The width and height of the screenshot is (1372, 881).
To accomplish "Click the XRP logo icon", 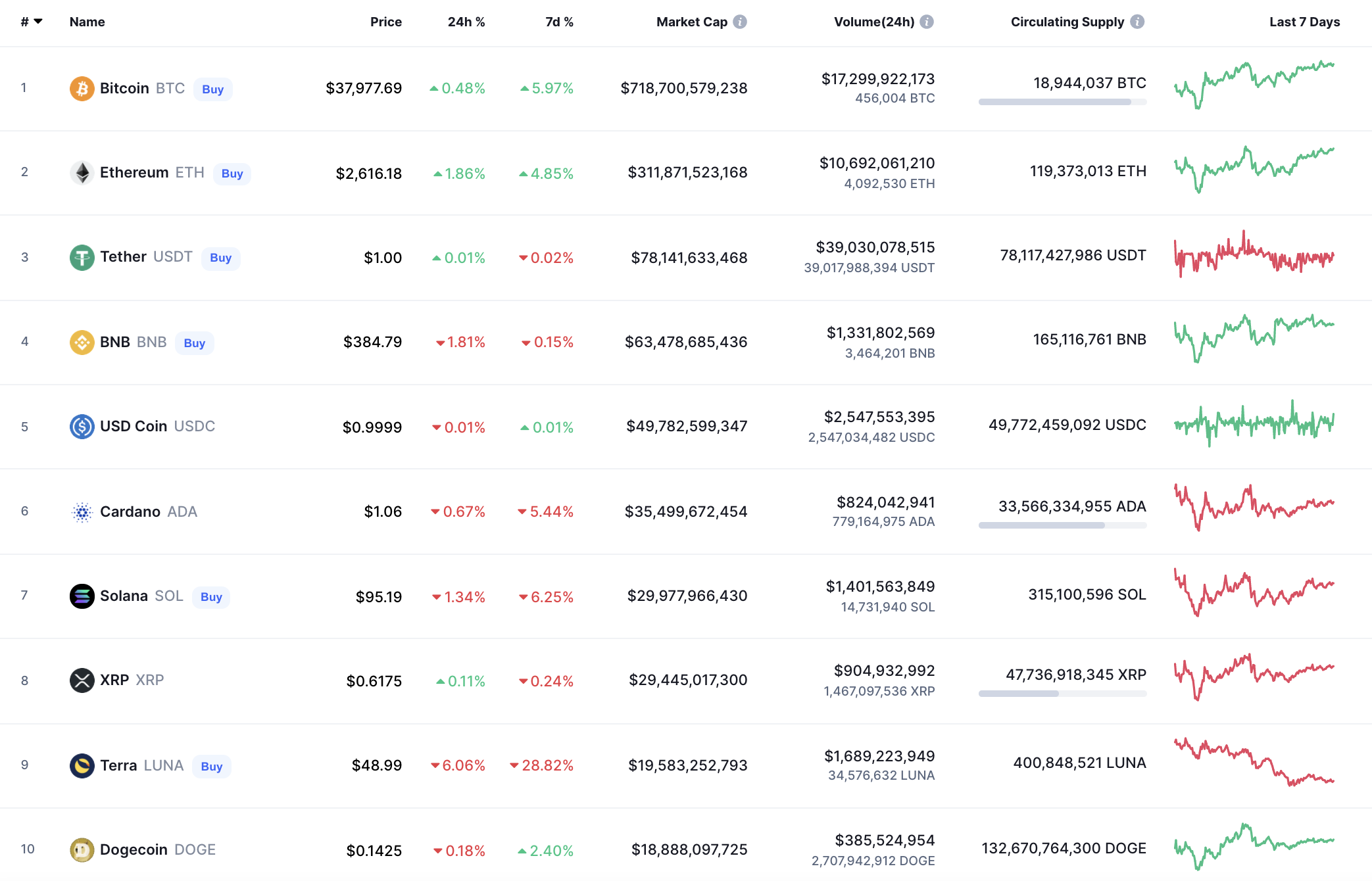I will click(82, 680).
